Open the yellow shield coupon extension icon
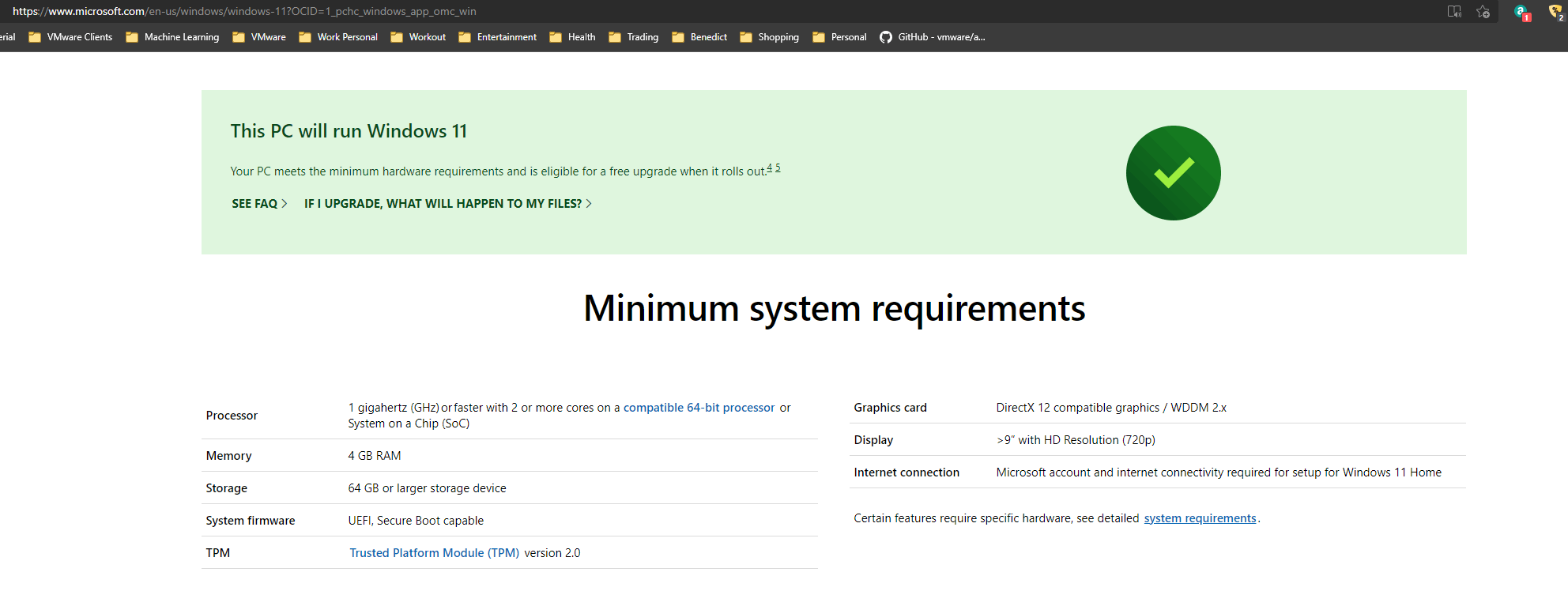The height and width of the screenshot is (591, 1568). pyautogui.click(x=1556, y=12)
